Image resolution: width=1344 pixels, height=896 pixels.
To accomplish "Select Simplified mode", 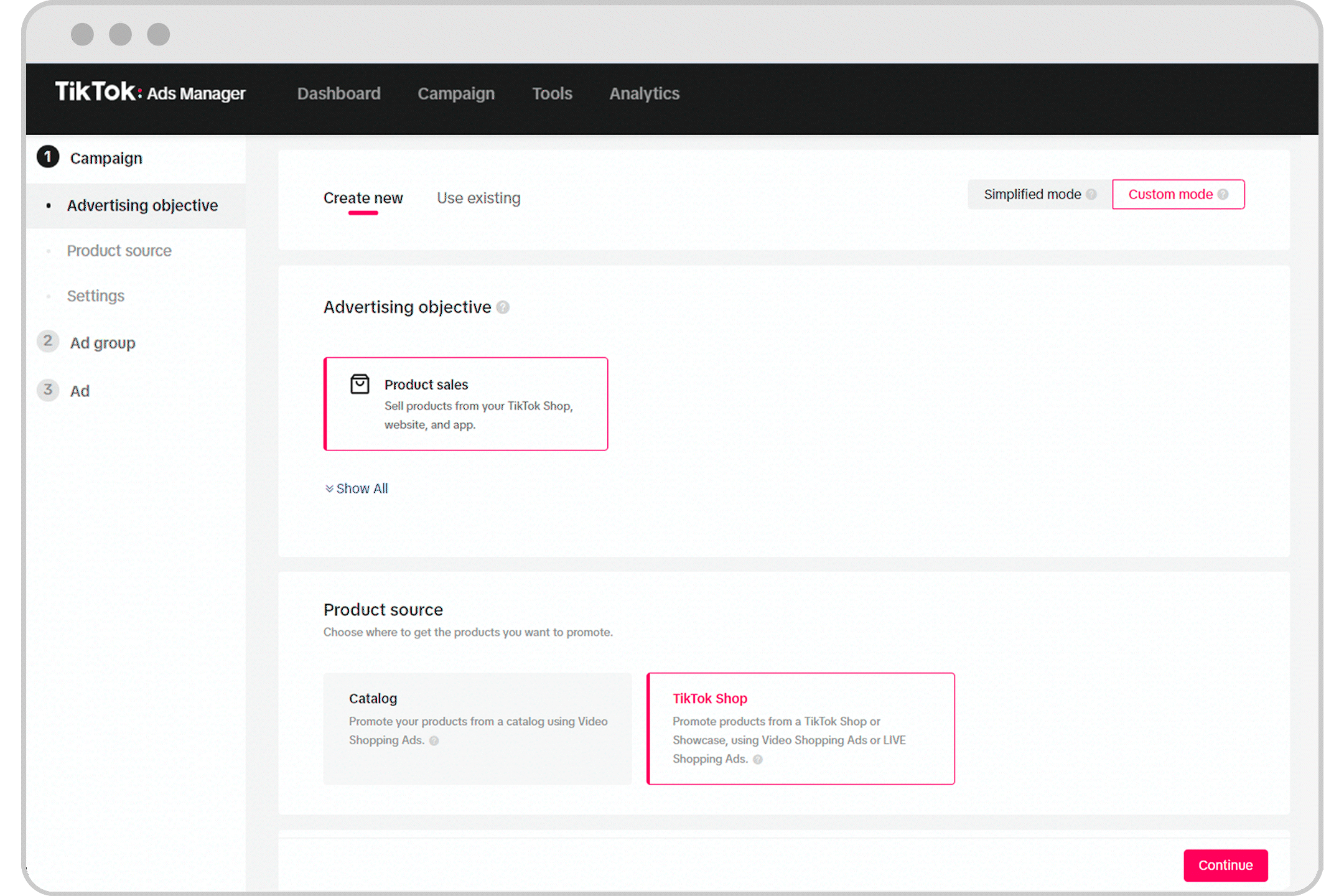I will [x=1040, y=194].
